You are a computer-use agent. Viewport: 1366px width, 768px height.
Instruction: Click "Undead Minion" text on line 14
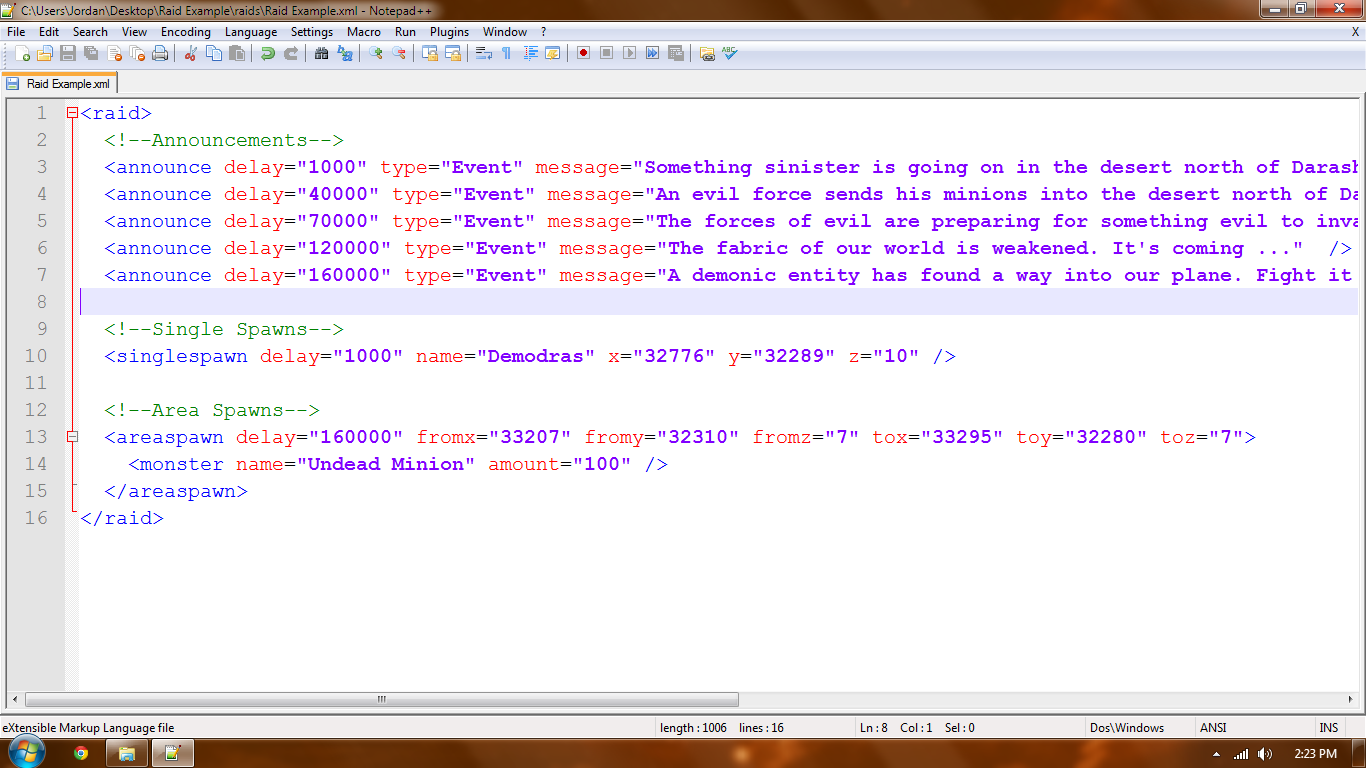(386, 464)
